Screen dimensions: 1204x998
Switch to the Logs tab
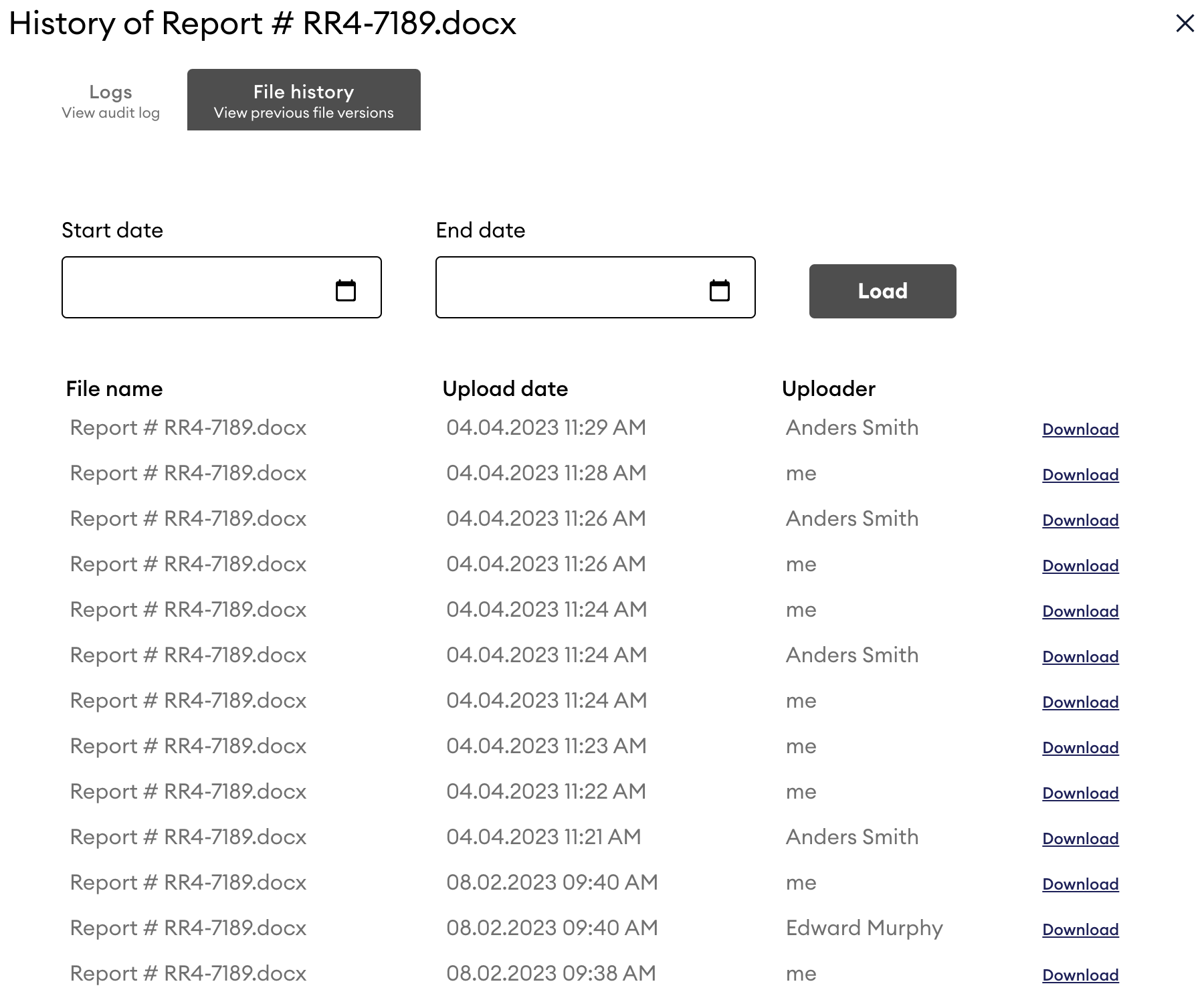(111, 100)
